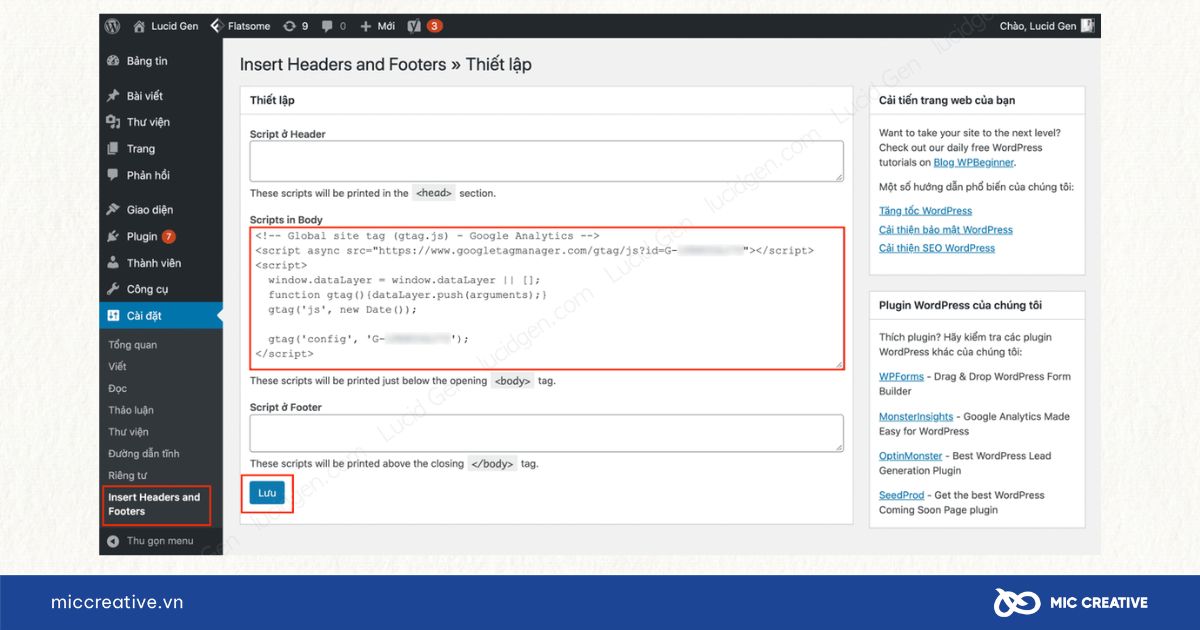The image size is (1200, 630).
Task: Open Cải thiện SEO WordPress link
Action: (x=937, y=248)
